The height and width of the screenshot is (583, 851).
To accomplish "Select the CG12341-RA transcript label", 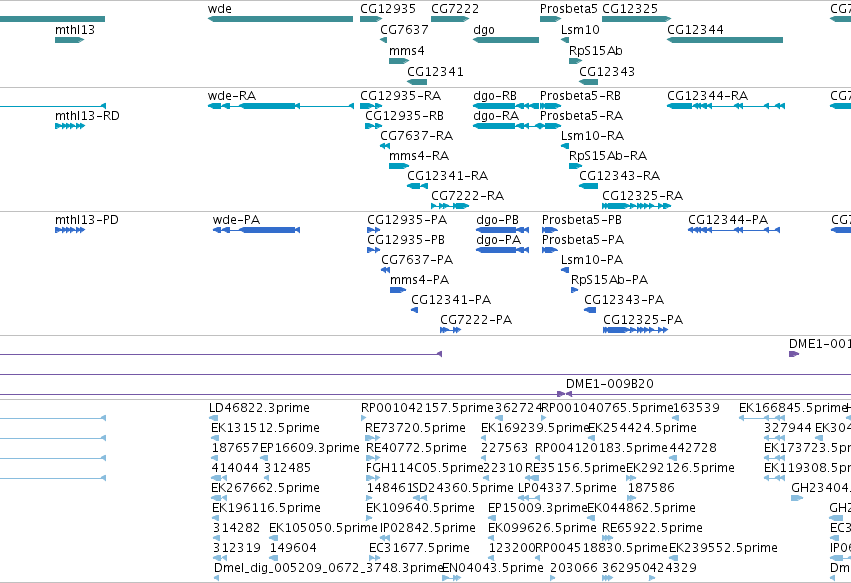I will [448, 176].
